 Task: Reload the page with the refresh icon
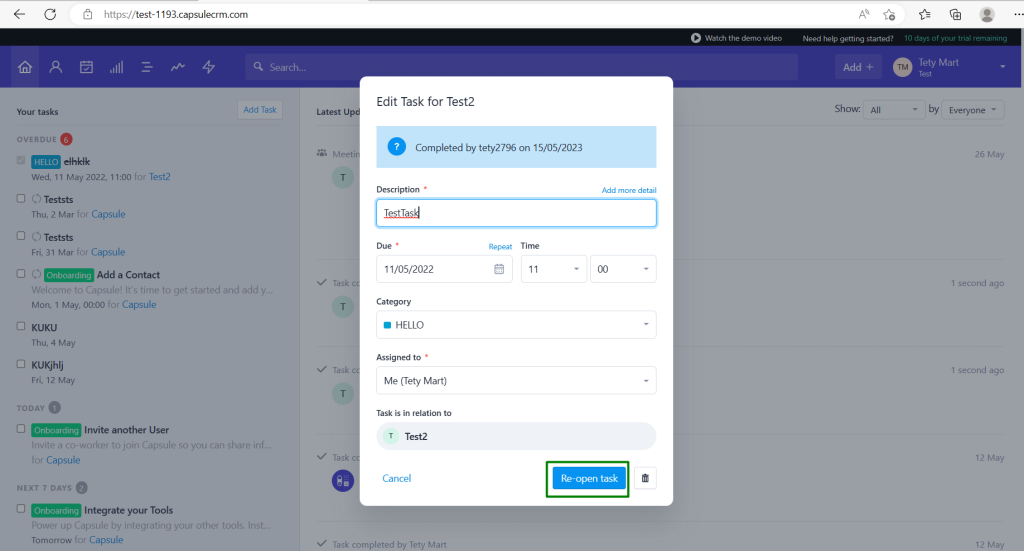(x=50, y=14)
